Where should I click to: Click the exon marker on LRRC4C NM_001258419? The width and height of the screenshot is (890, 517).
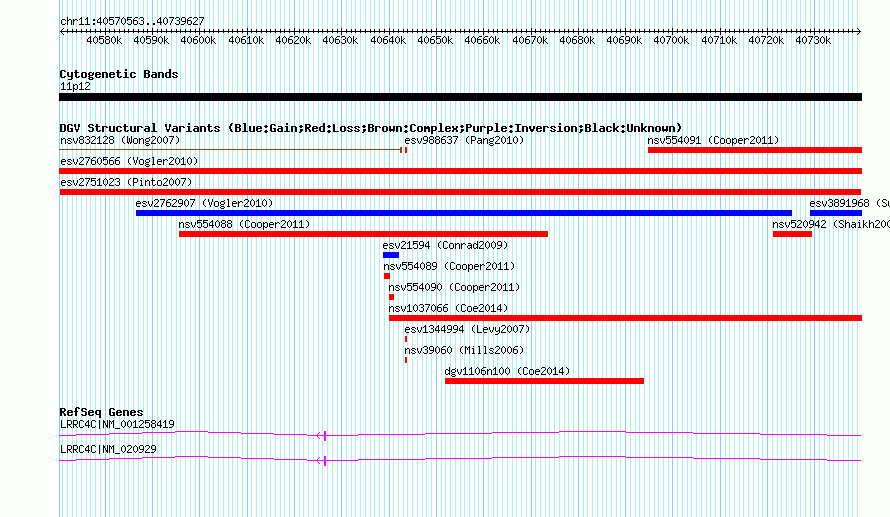click(325, 435)
